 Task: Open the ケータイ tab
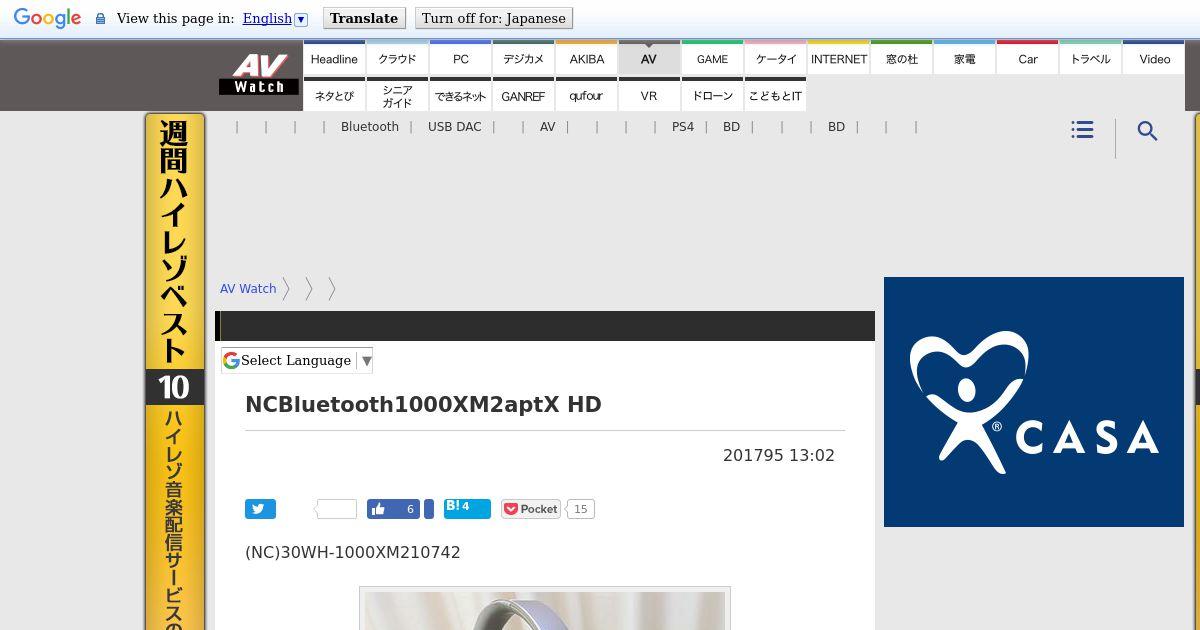pyautogui.click(x=776, y=58)
